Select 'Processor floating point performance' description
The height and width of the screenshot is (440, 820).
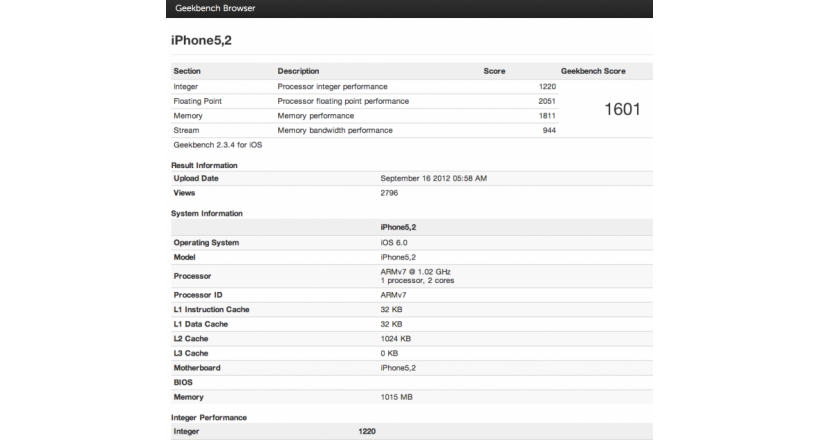(x=343, y=101)
